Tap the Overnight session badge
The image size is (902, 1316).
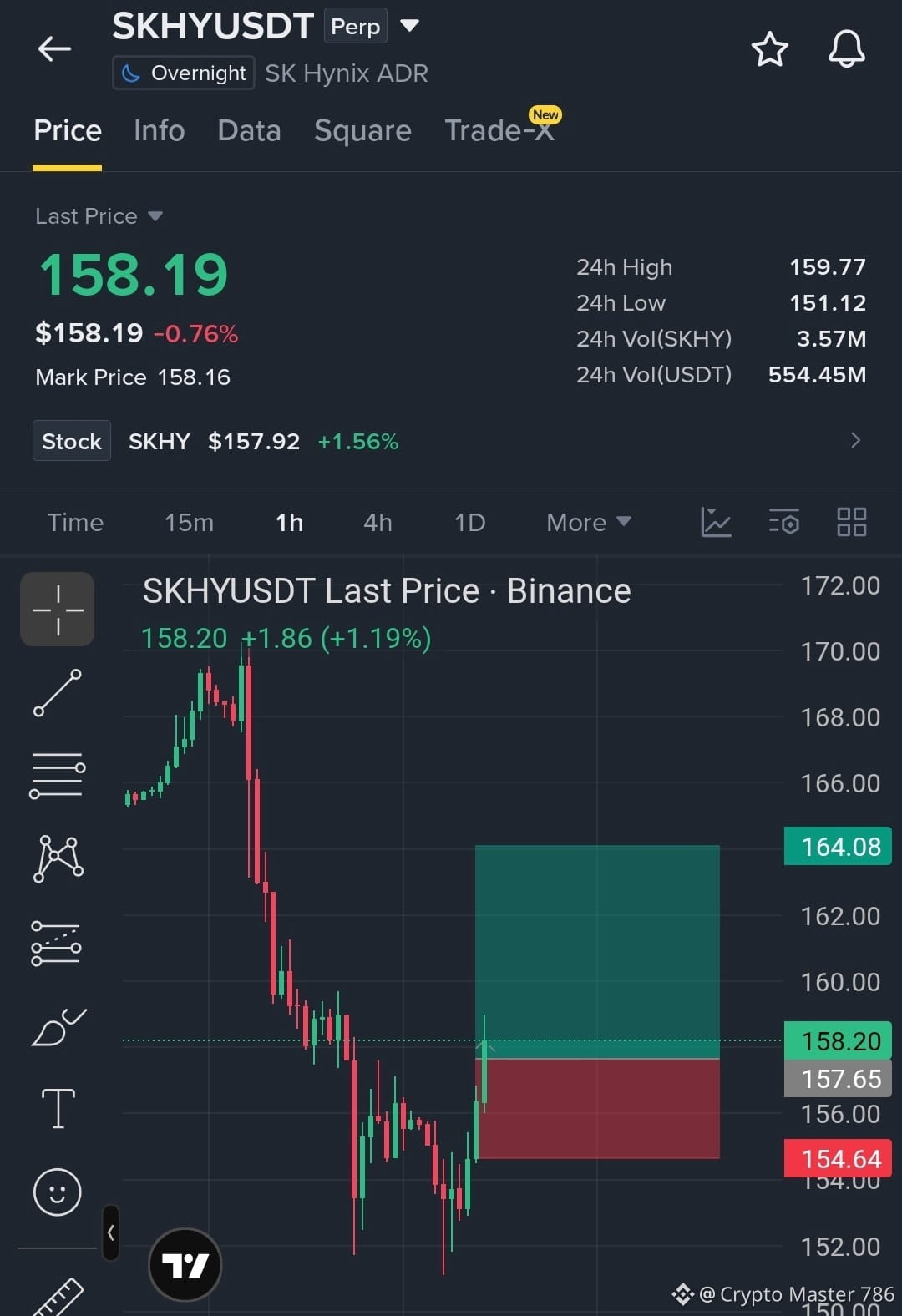[184, 73]
